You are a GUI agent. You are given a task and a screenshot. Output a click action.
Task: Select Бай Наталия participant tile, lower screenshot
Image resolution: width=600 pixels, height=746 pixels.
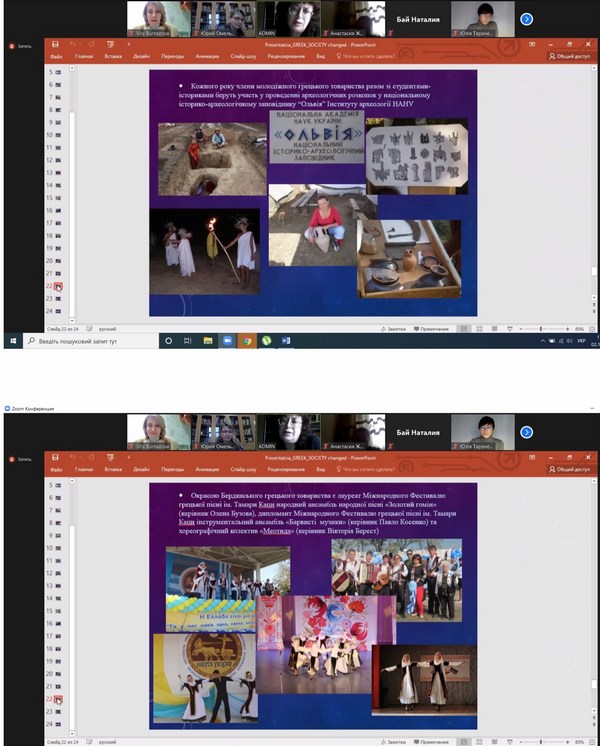[x=418, y=432]
